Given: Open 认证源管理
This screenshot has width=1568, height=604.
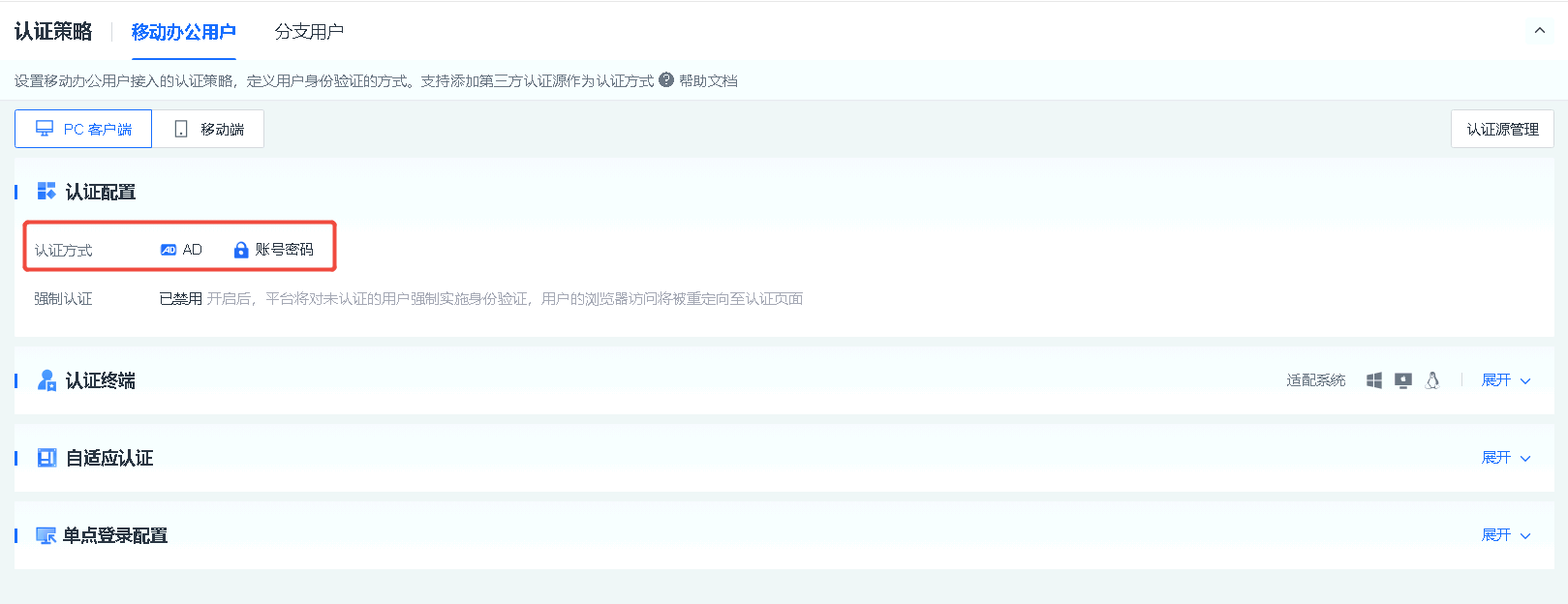Looking at the screenshot, I should (x=1502, y=129).
